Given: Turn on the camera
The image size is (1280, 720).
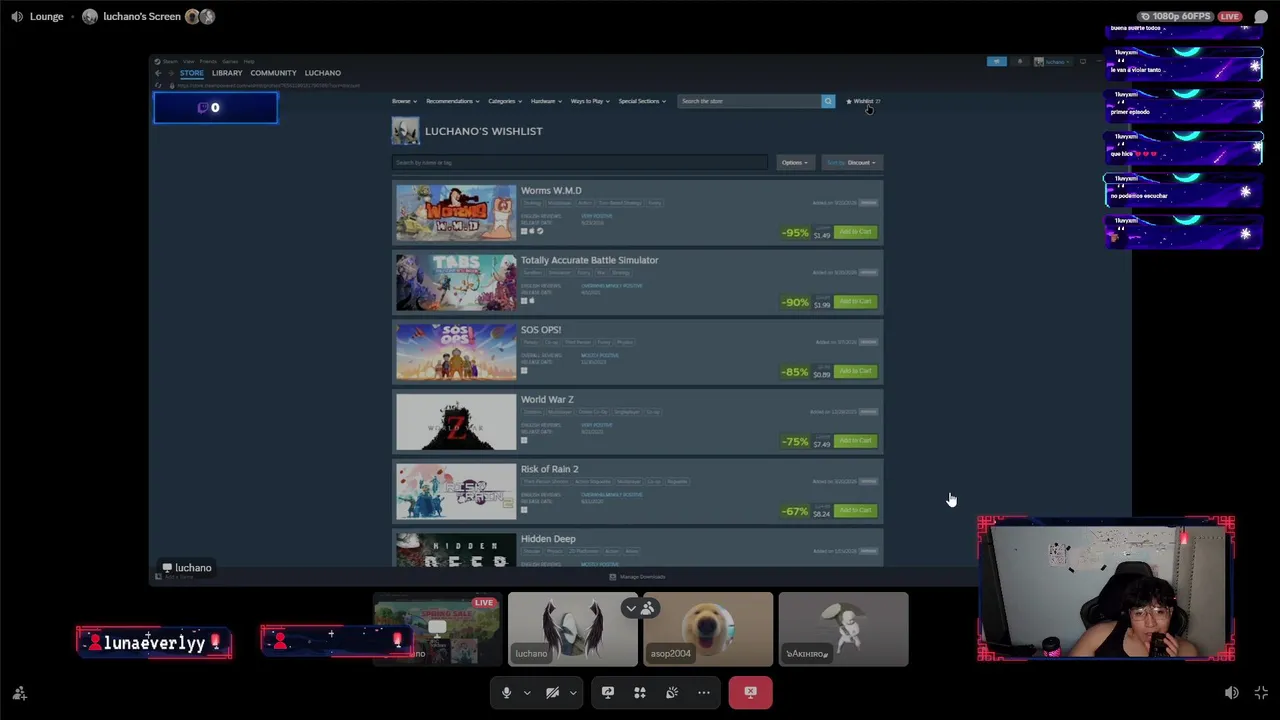Looking at the screenshot, I should [552, 692].
